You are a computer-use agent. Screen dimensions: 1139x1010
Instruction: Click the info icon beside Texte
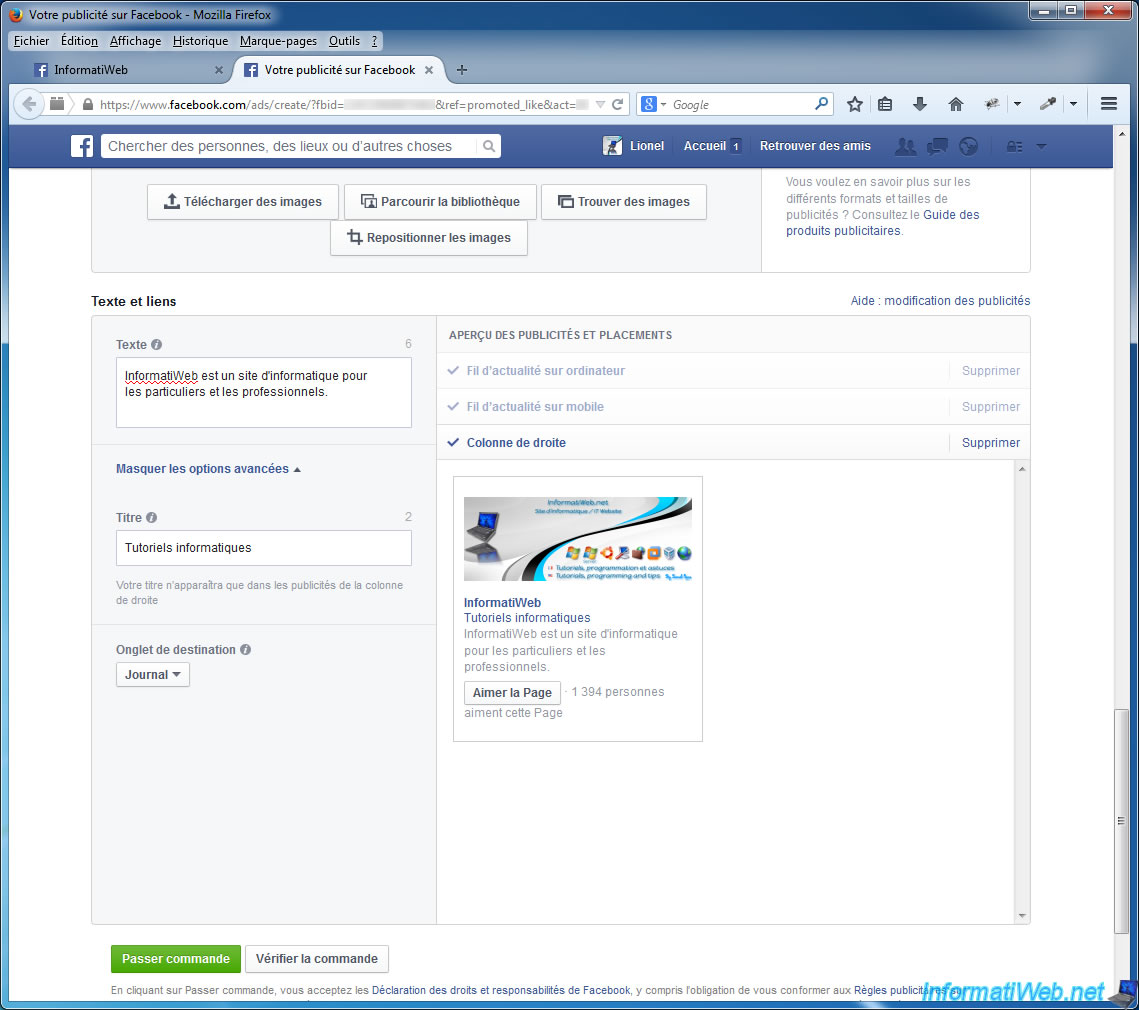click(156, 344)
